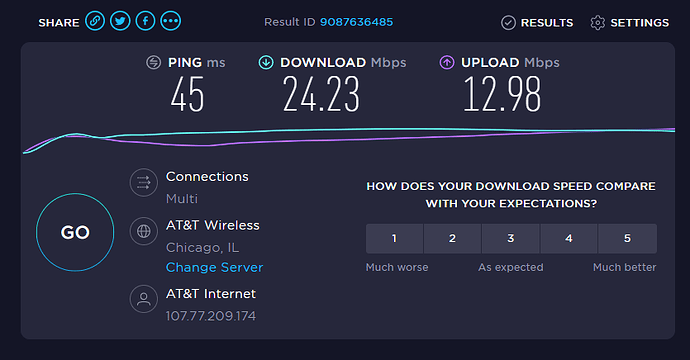The image size is (690, 360).
Task: Open the Results menu item
Action: point(537,22)
